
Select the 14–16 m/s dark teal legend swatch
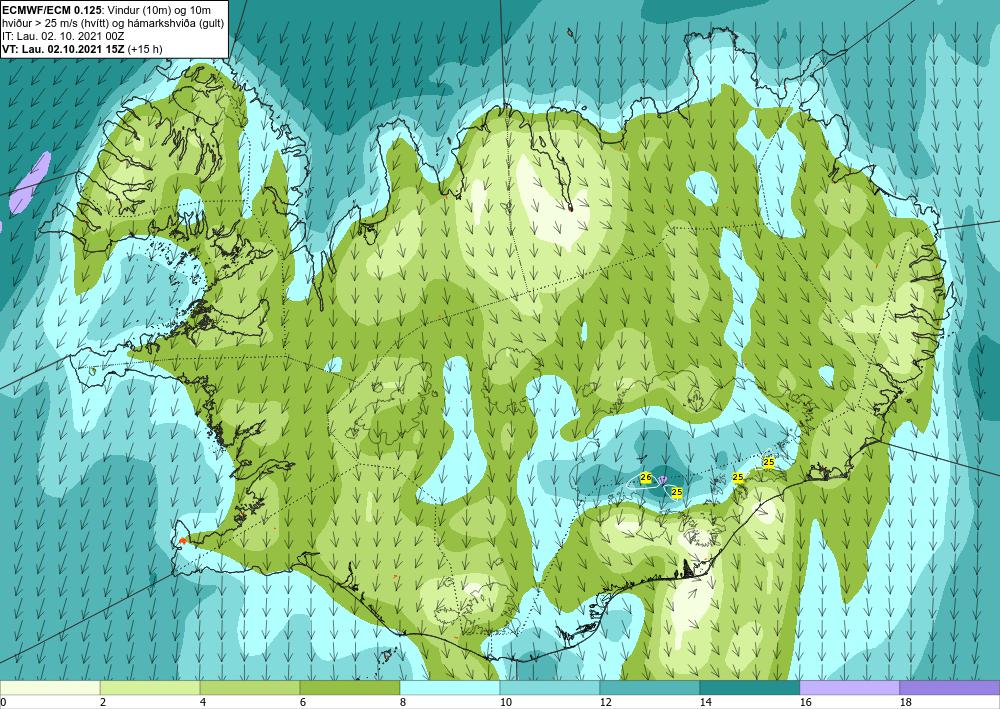(750, 687)
